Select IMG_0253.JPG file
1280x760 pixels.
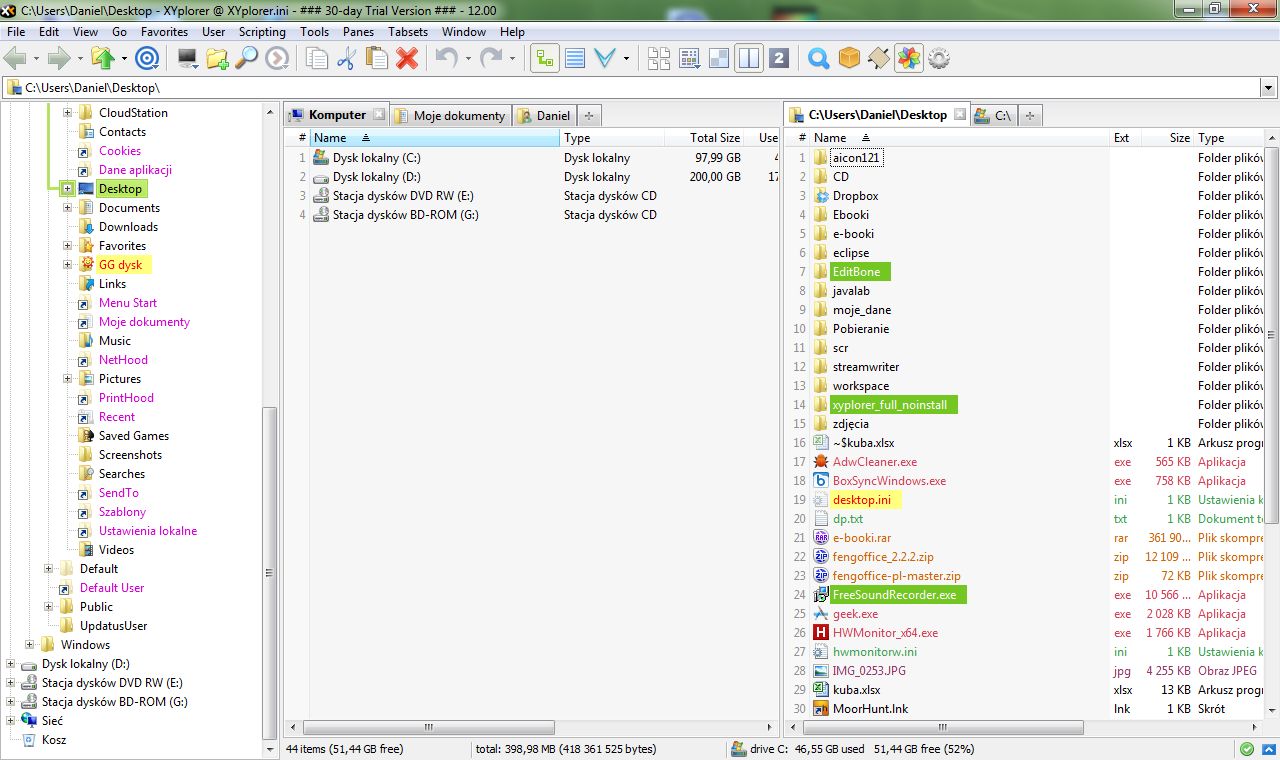[869, 671]
